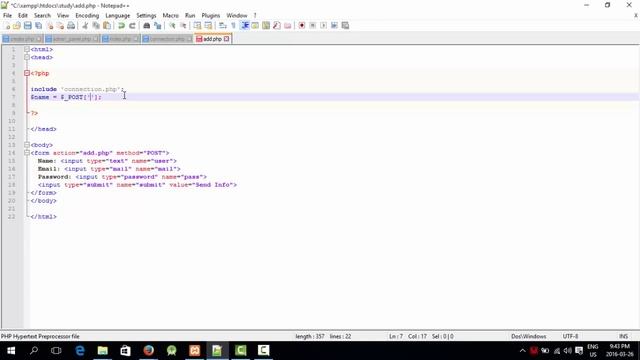Click the Save All toolbar icon
The width and height of the screenshot is (640, 360).
[x=39, y=26]
